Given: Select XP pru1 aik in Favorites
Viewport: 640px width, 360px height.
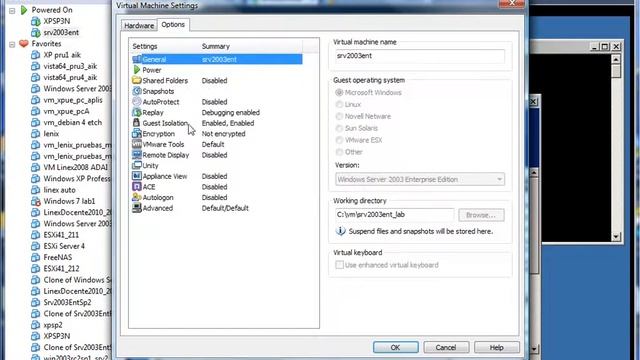Looking at the screenshot, I should (62, 55).
